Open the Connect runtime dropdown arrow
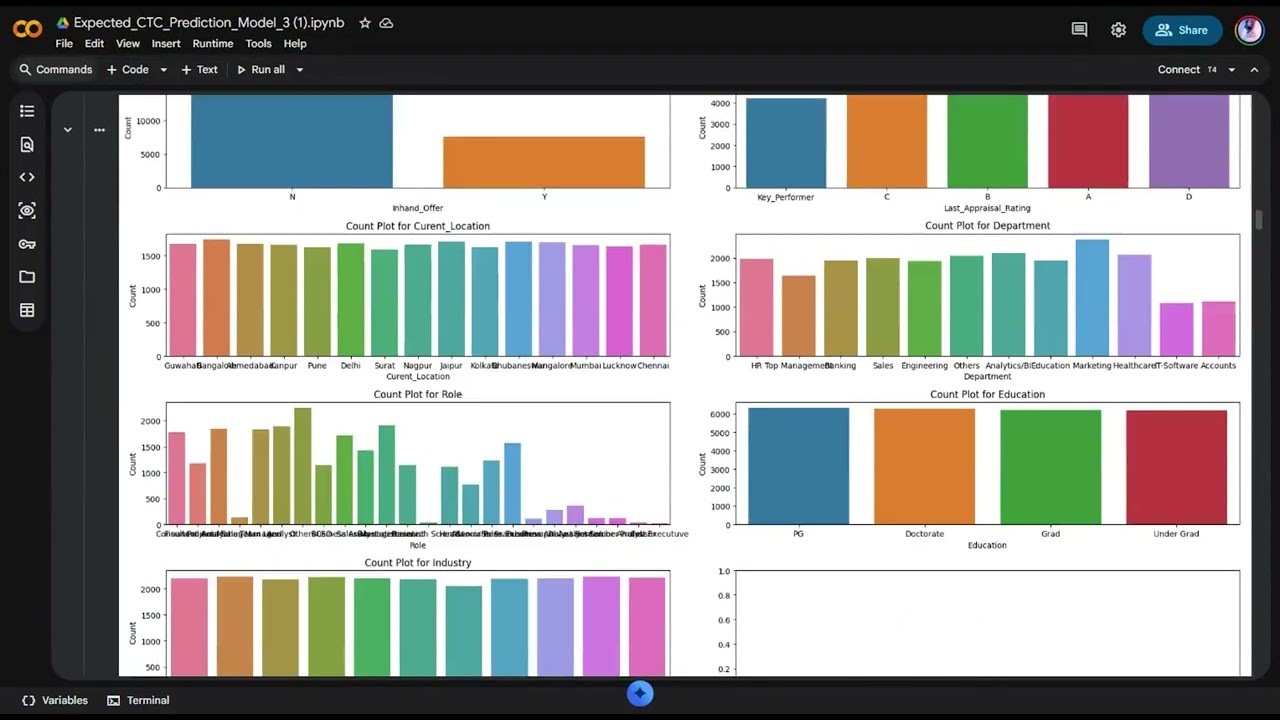This screenshot has width=1280, height=720. [1231, 70]
